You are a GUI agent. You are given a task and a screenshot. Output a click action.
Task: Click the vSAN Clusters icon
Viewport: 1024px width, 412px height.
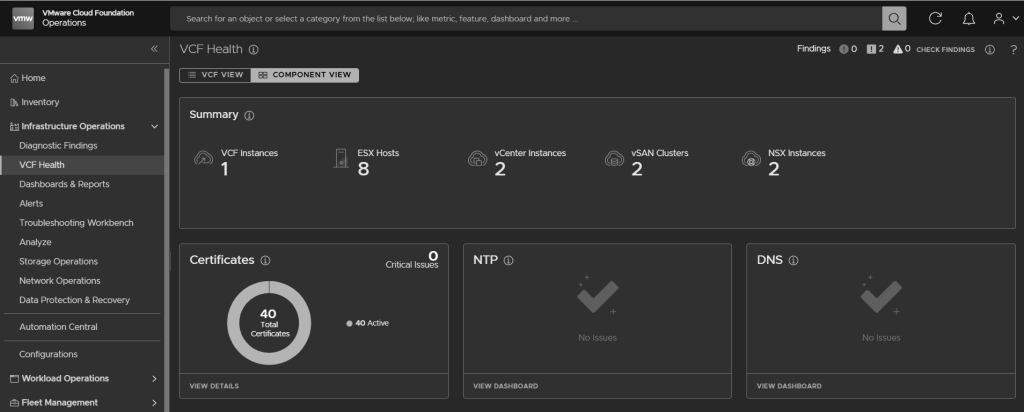tap(614, 159)
